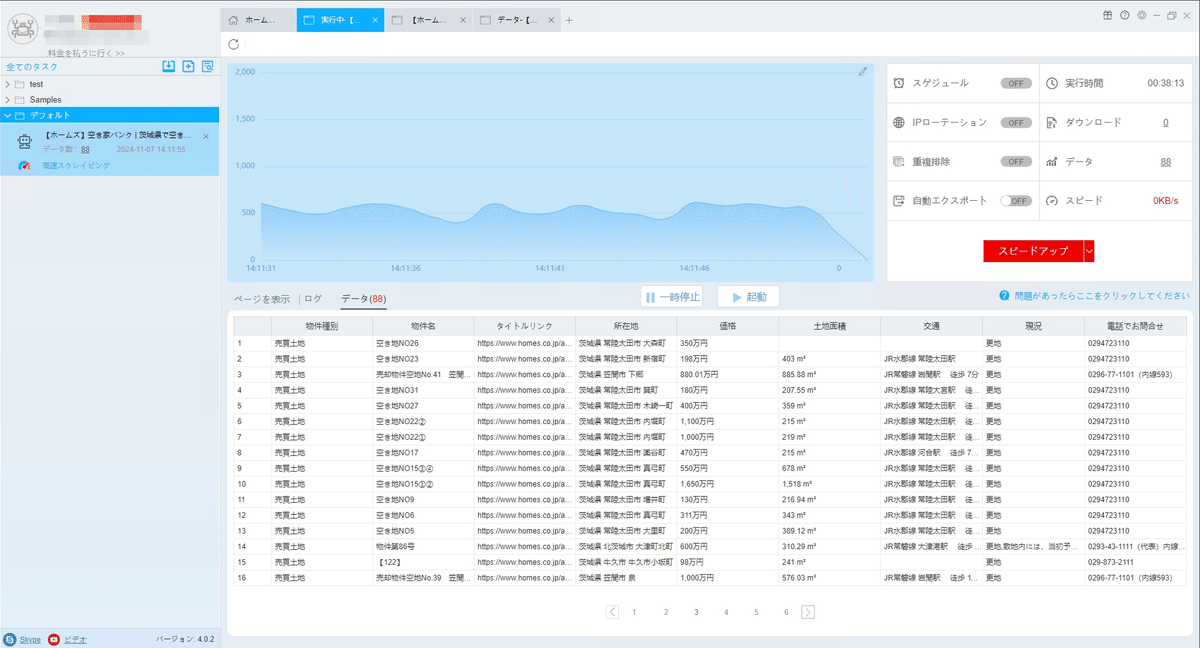Go to the previous page arrow in pagination
This screenshot has height=648, width=1200.
point(612,612)
